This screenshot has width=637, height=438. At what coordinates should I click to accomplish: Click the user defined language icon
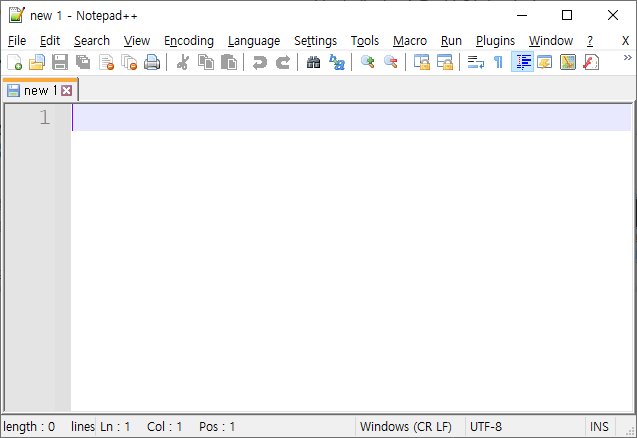[x=545, y=62]
